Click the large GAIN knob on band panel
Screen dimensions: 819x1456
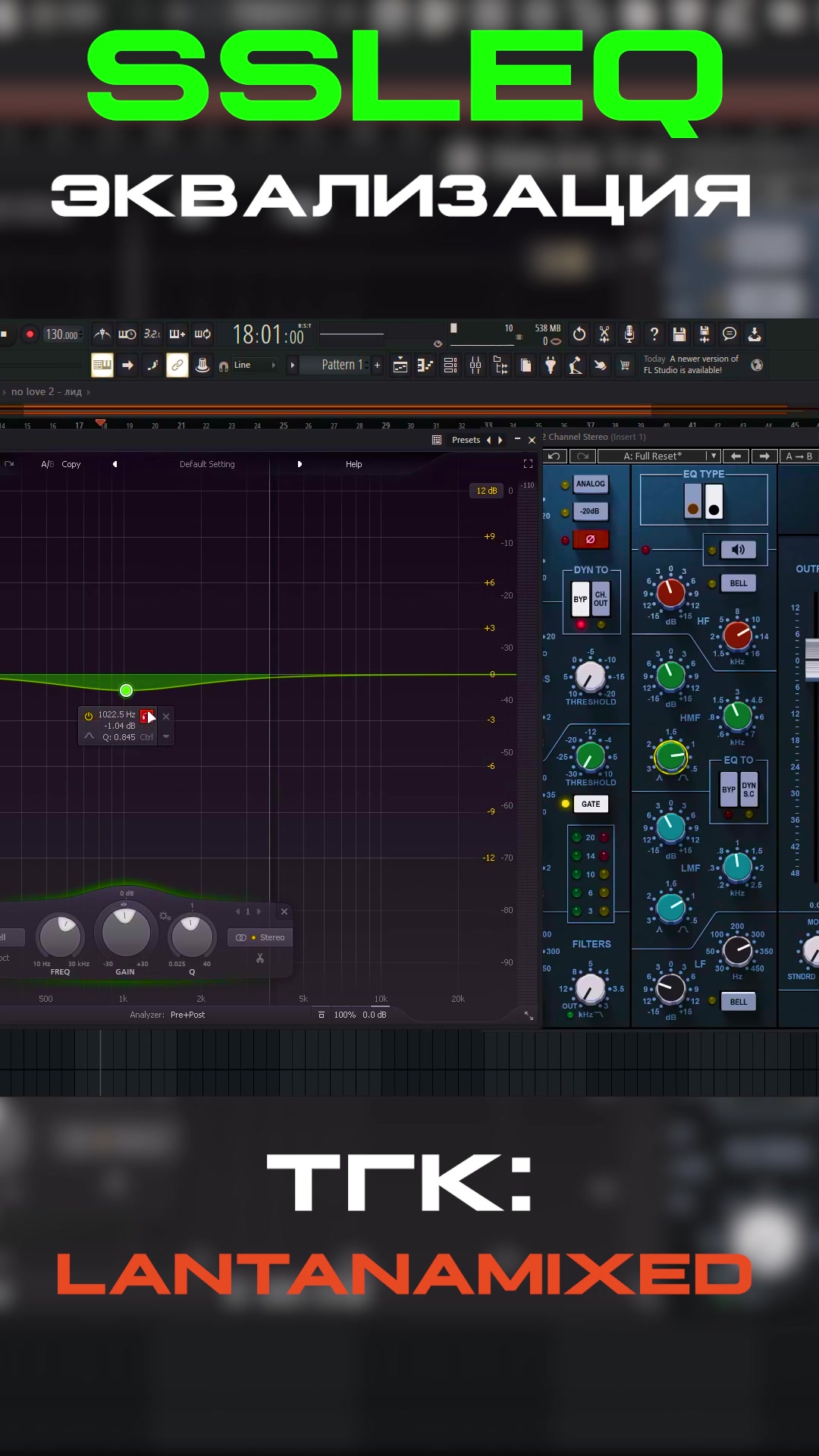(125, 931)
